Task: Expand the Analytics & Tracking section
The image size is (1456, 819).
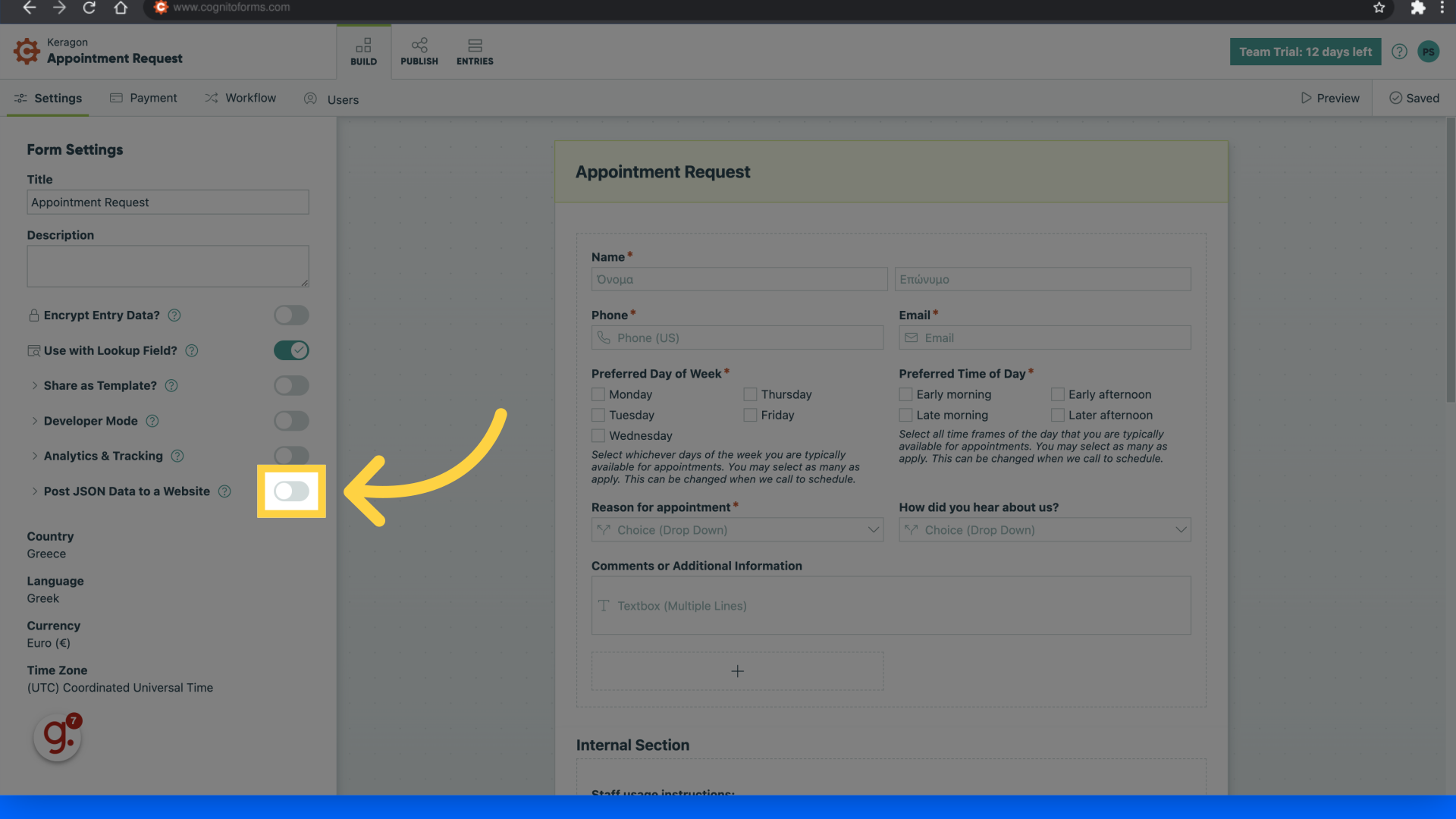Action: (x=35, y=456)
